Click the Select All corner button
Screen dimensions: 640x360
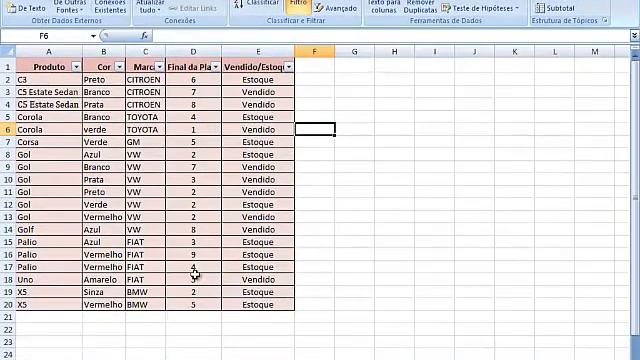(8, 51)
